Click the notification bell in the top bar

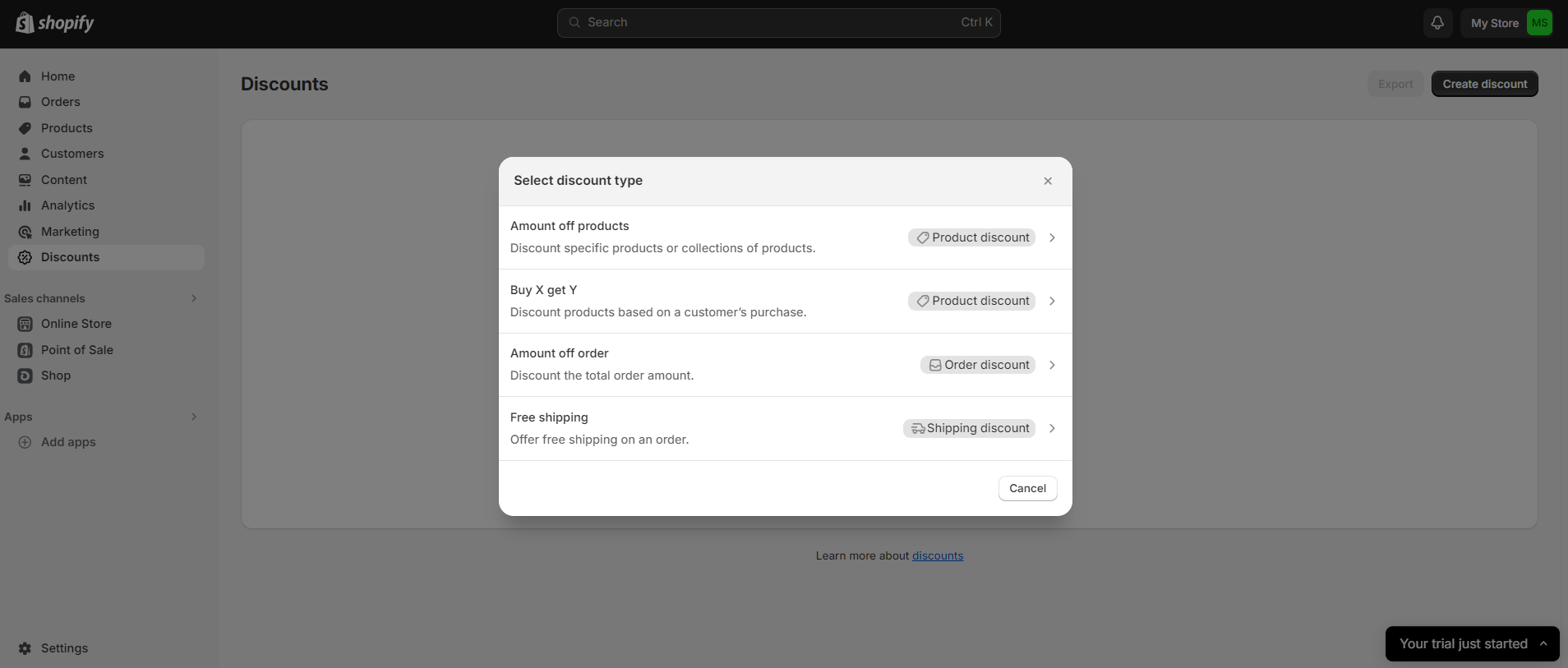click(1437, 22)
